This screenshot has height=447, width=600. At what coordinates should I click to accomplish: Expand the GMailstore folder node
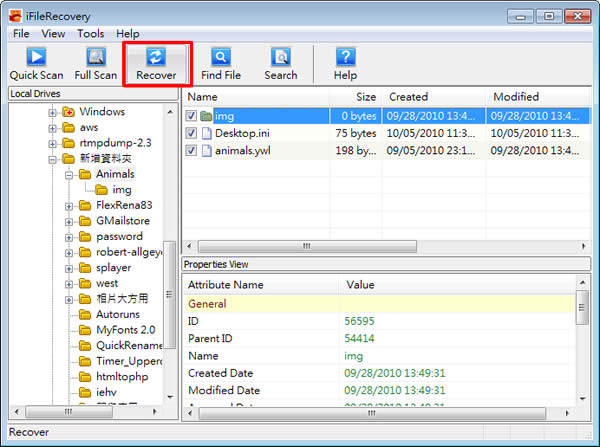(x=69, y=222)
